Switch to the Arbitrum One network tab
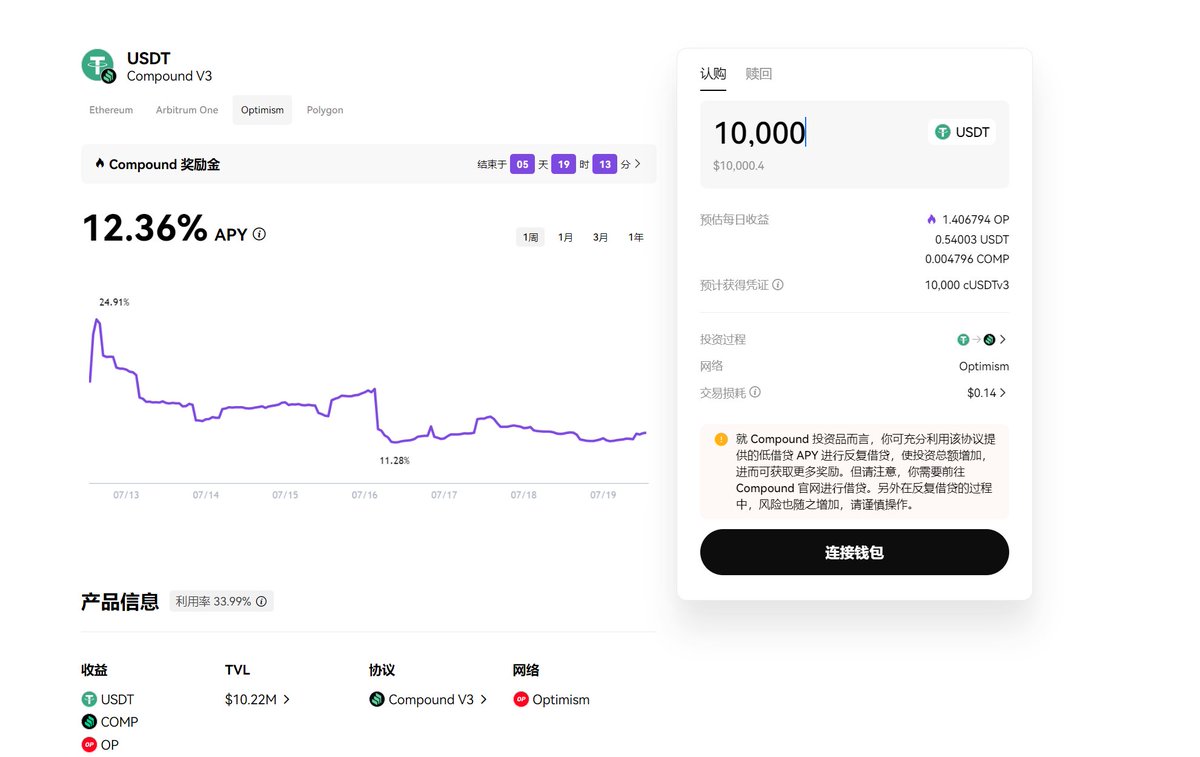This screenshot has height=757, width=1200. coord(187,110)
